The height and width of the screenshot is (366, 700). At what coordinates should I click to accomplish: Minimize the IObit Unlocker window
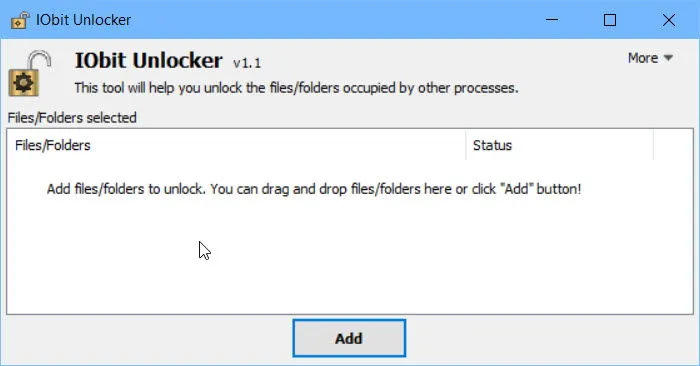(552, 20)
